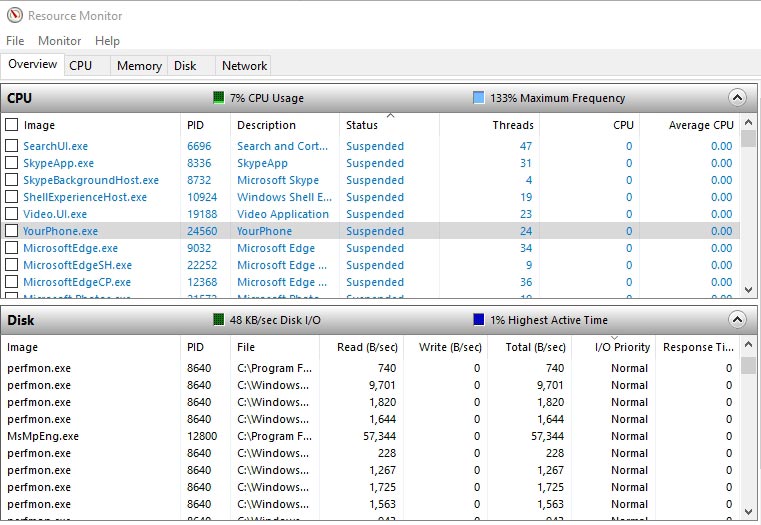Viewport: 761px width, 525px height.
Task: Click the Video Application description
Action: coord(283,214)
